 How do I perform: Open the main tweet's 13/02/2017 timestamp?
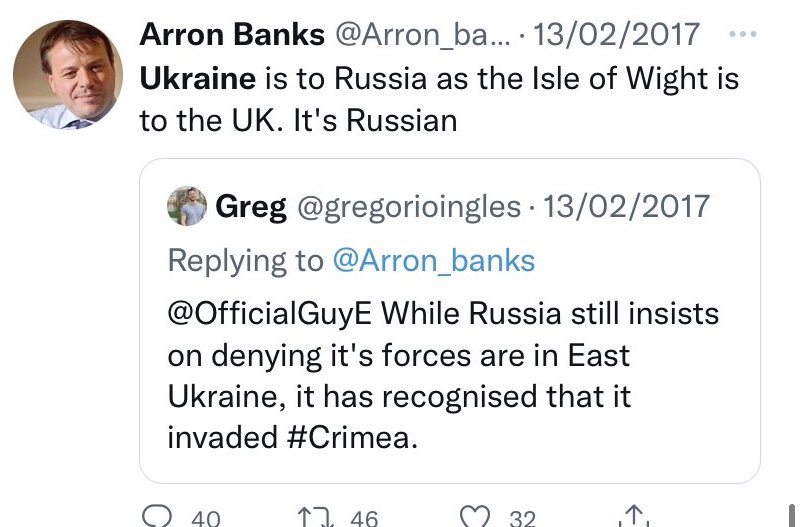(x=616, y=35)
